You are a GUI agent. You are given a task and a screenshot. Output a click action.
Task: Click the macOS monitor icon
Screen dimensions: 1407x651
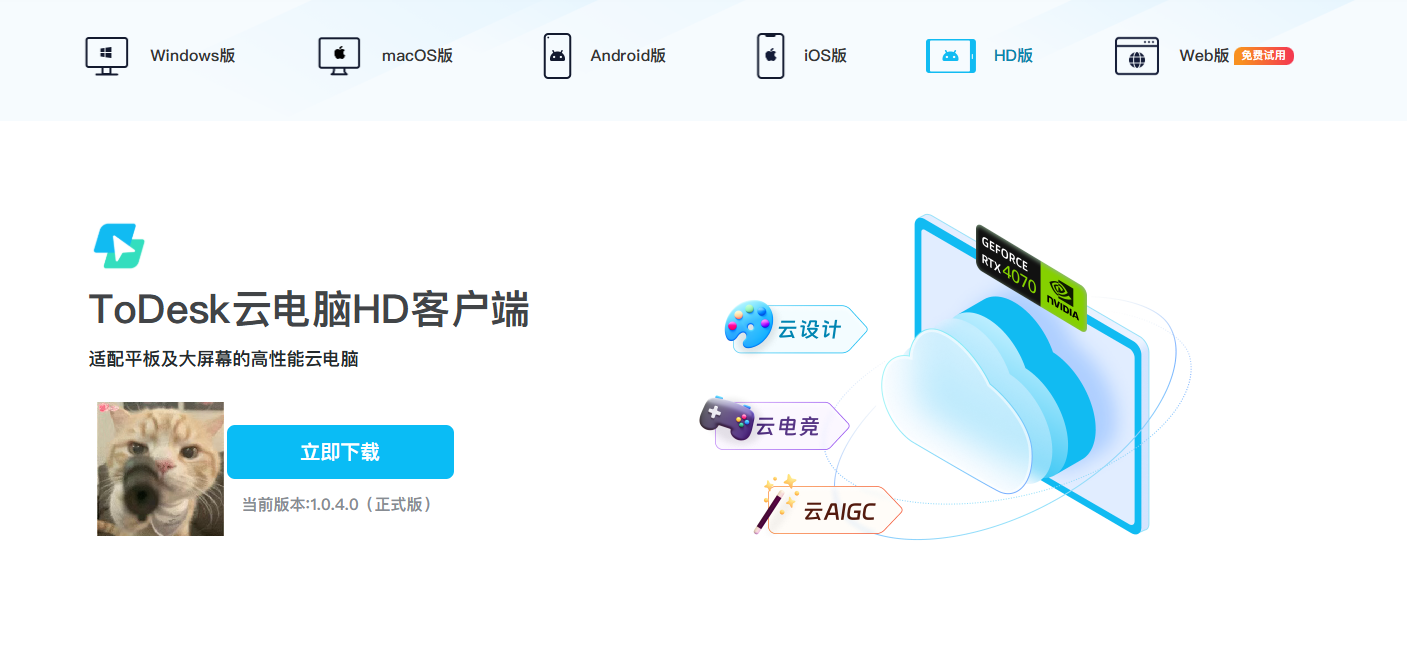click(x=339, y=56)
